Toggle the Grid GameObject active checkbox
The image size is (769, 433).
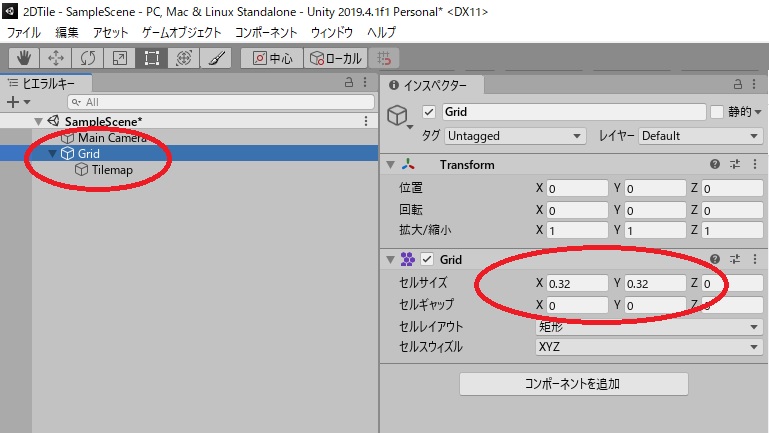[x=429, y=112]
